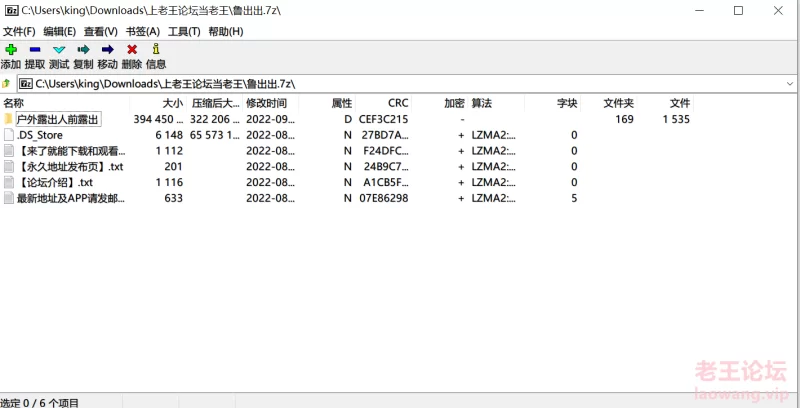Click the Move (移动) toolbar icon
This screenshot has width=800, height=408.
pos(107,49)
